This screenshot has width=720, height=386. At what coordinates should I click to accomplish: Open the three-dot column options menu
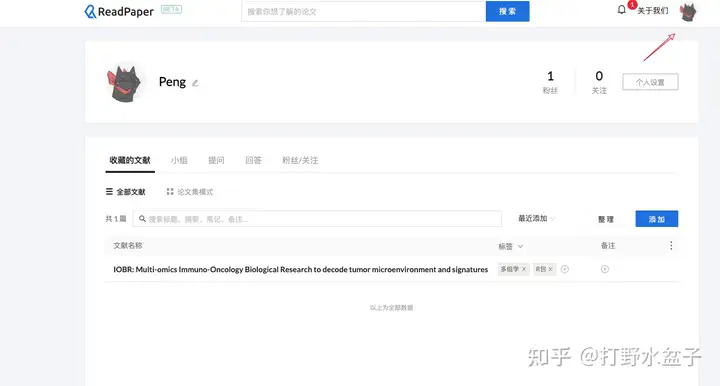pos(671,246)
